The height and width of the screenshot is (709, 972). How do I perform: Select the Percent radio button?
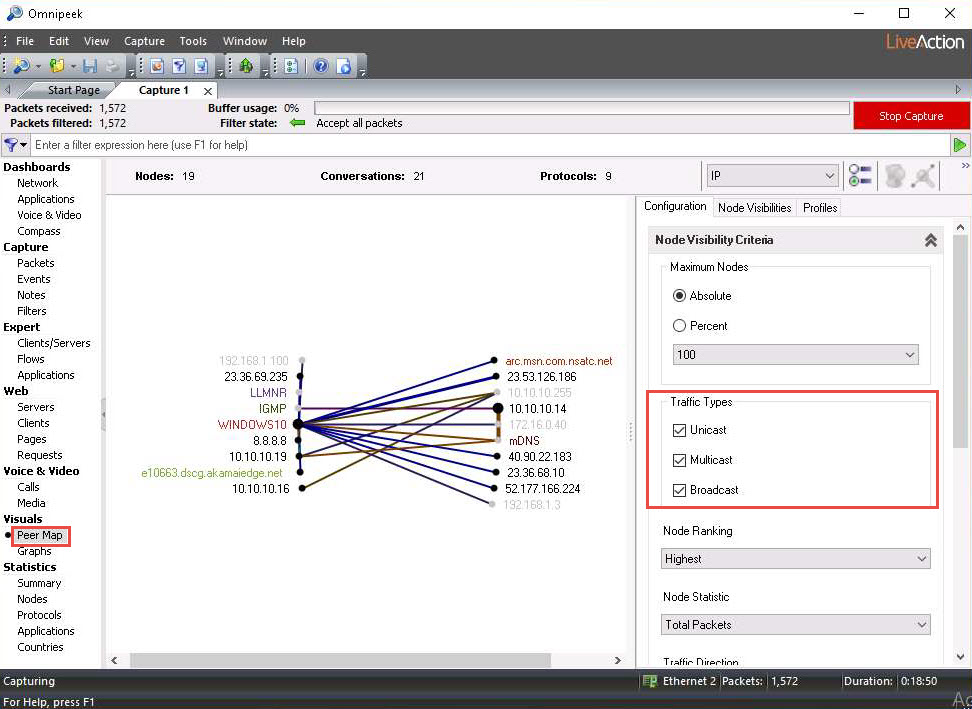(x=679, y=325)
